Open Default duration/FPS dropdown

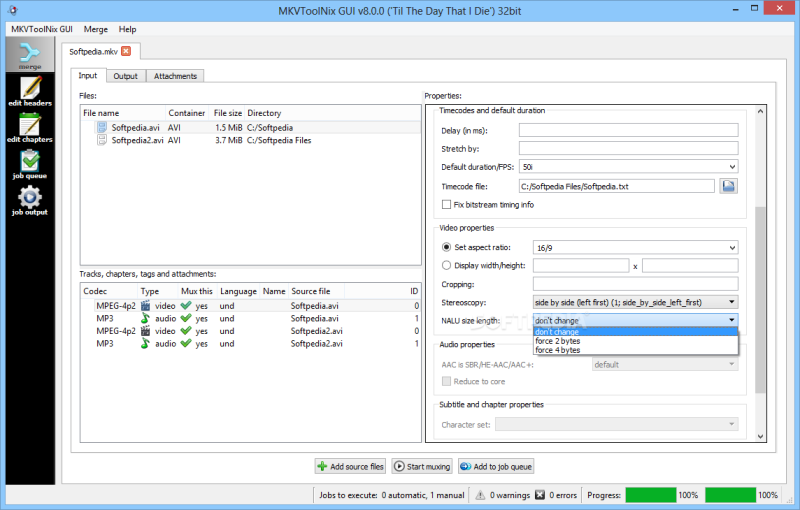(629, 167)
